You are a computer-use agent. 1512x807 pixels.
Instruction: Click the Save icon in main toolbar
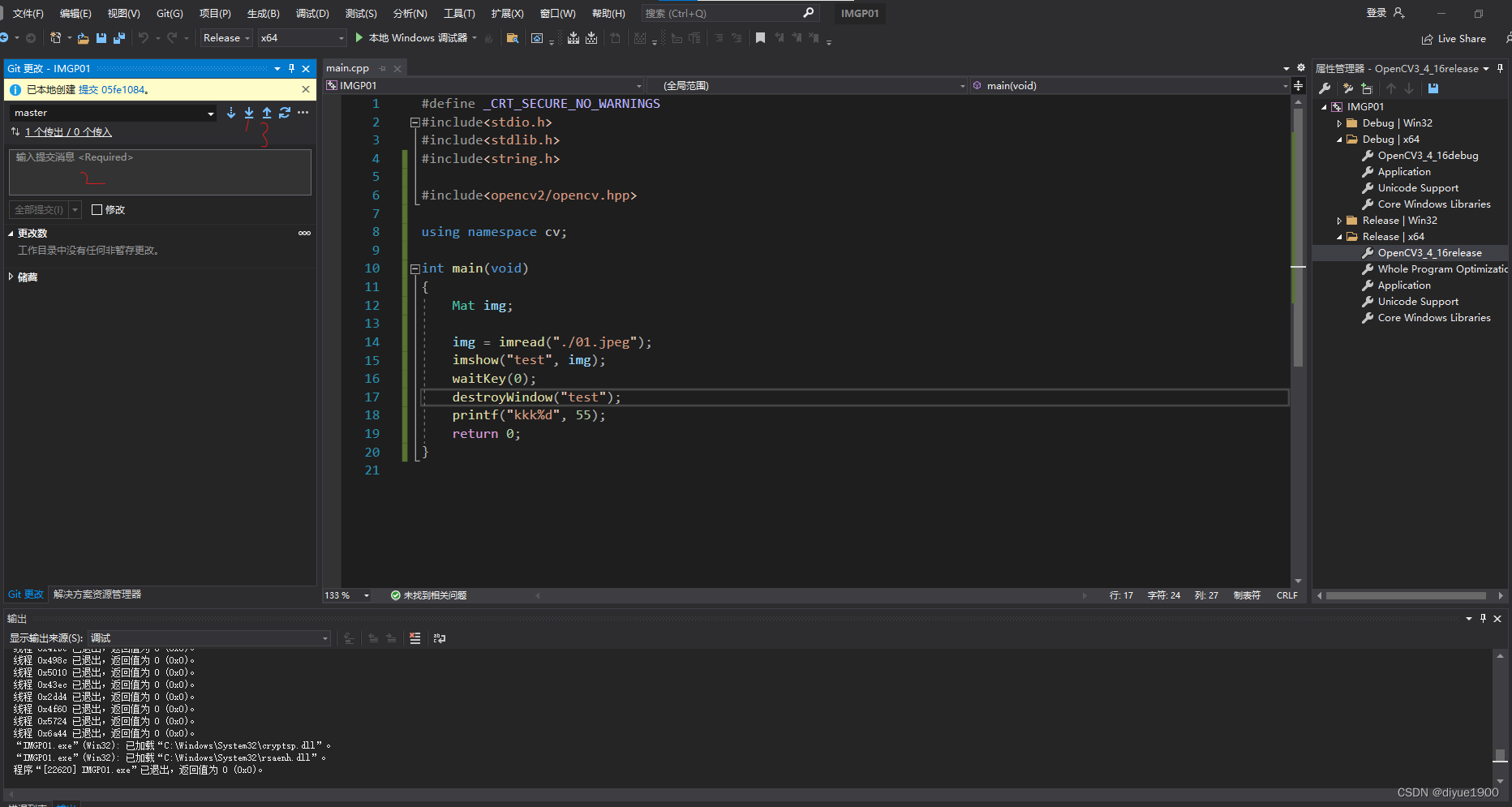pyautogui.click(x=101, y=38)
